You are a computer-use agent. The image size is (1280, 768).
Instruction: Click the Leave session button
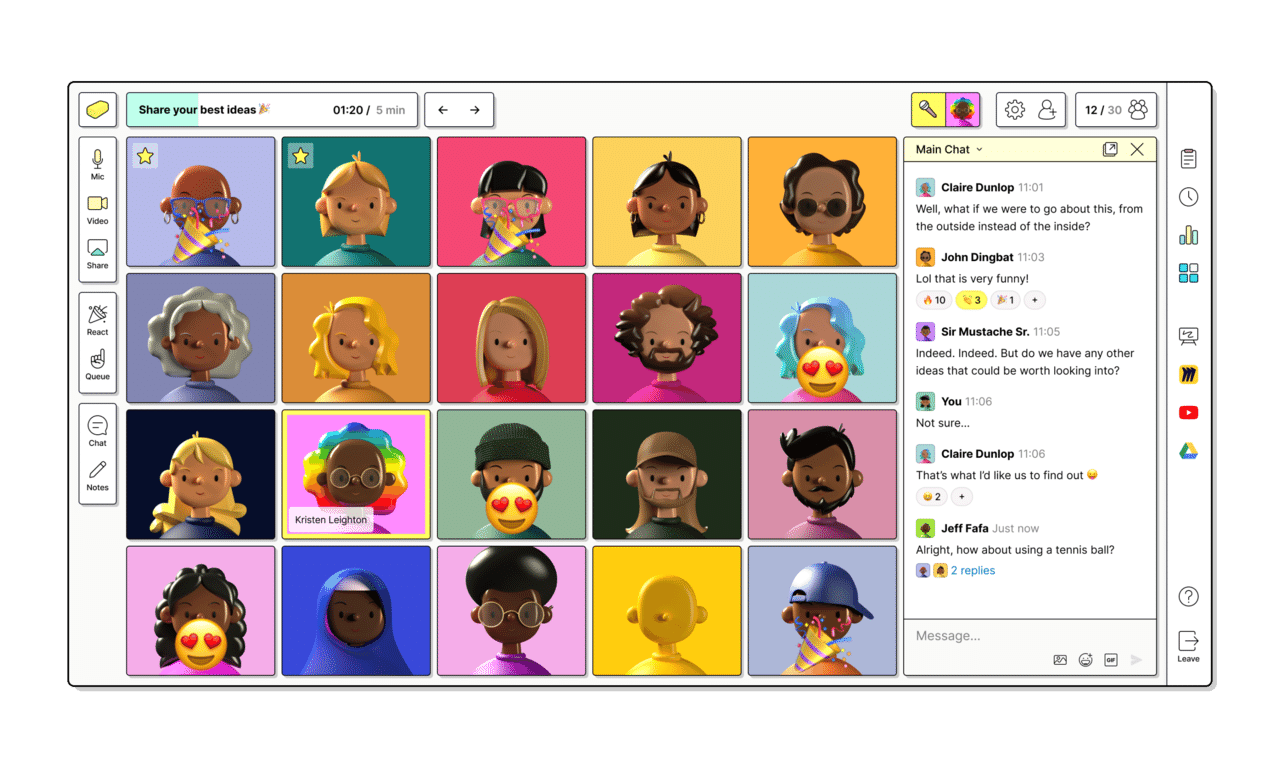pos(1188,646)
